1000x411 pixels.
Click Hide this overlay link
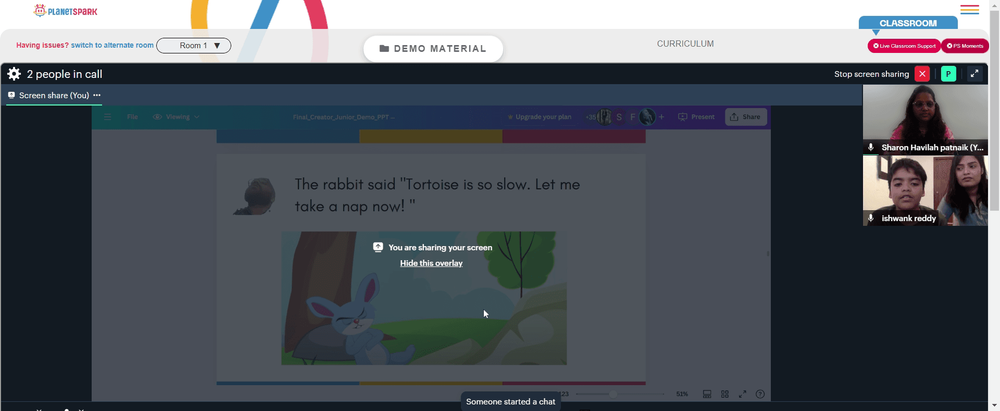click(x=431, y=263)
